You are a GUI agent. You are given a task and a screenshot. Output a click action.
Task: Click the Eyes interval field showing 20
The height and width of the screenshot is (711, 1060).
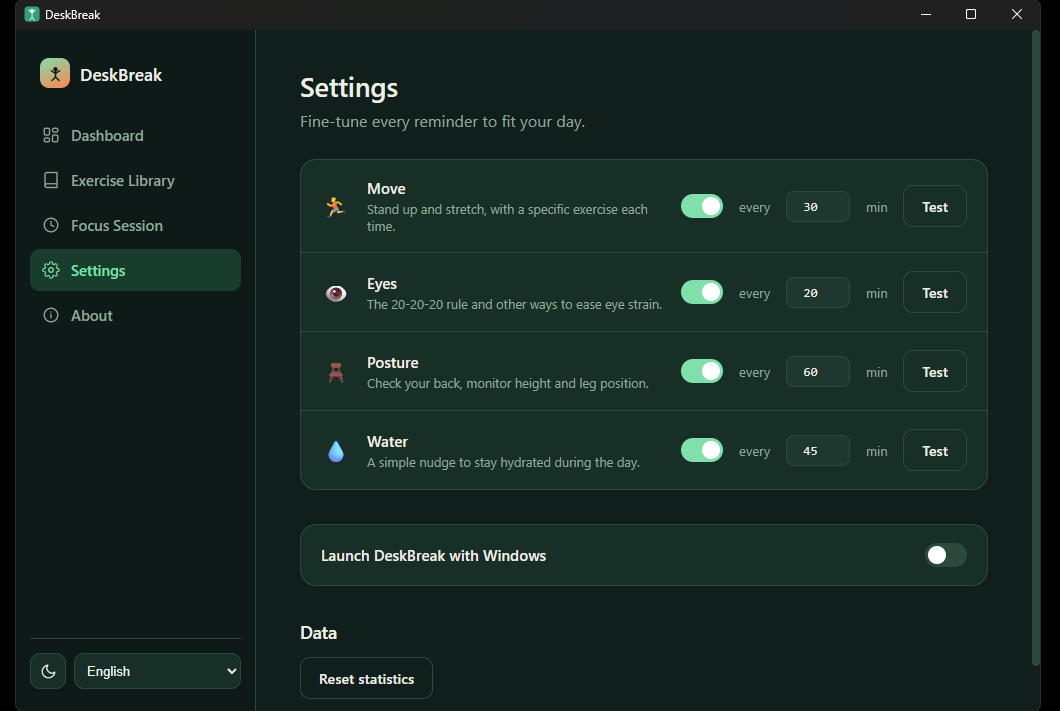(x=818, y=293)
